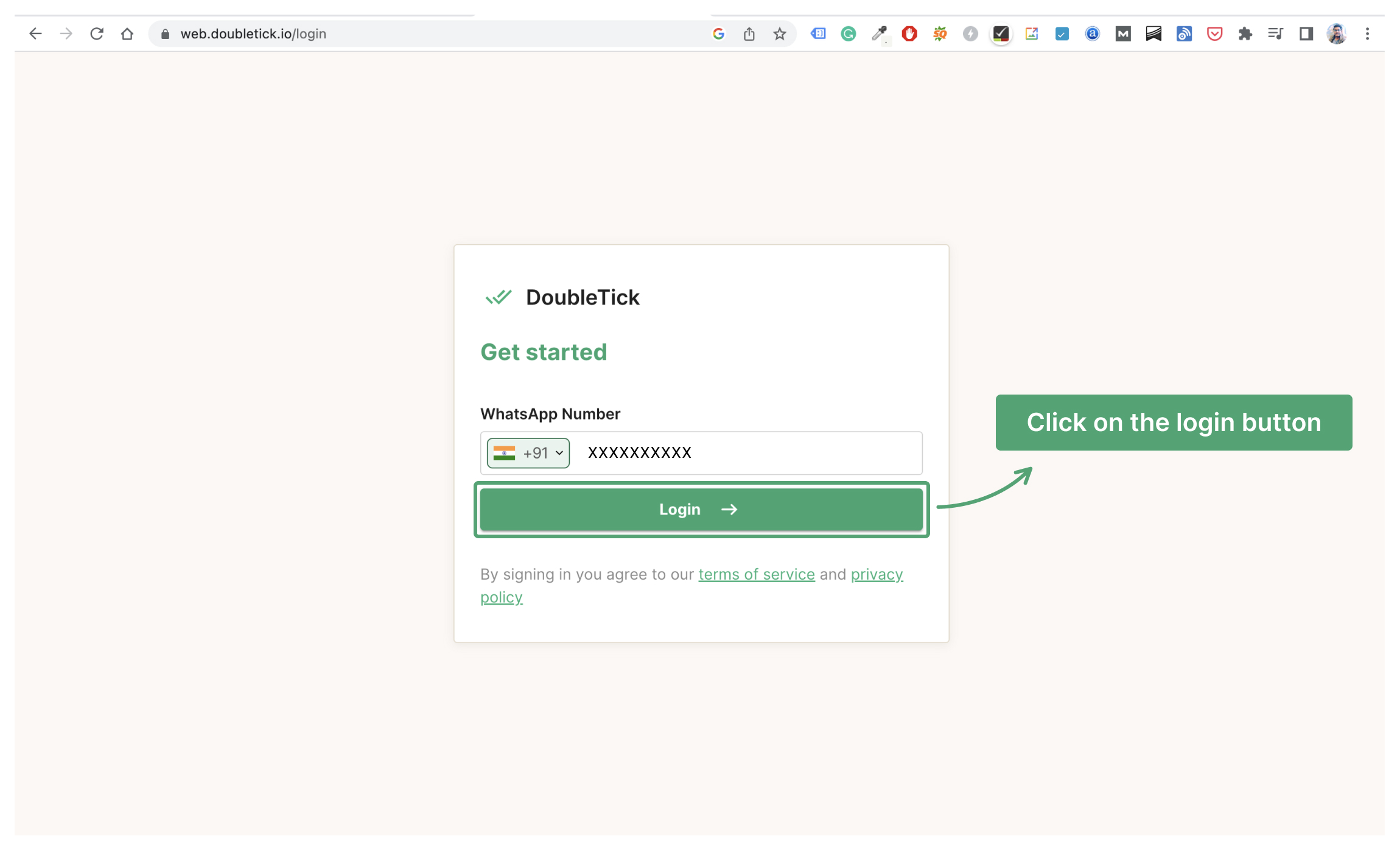Click the Login button to proceed
Viewport: 1400px width, 850px height.
pyautogui.click(x=700, y=509)
